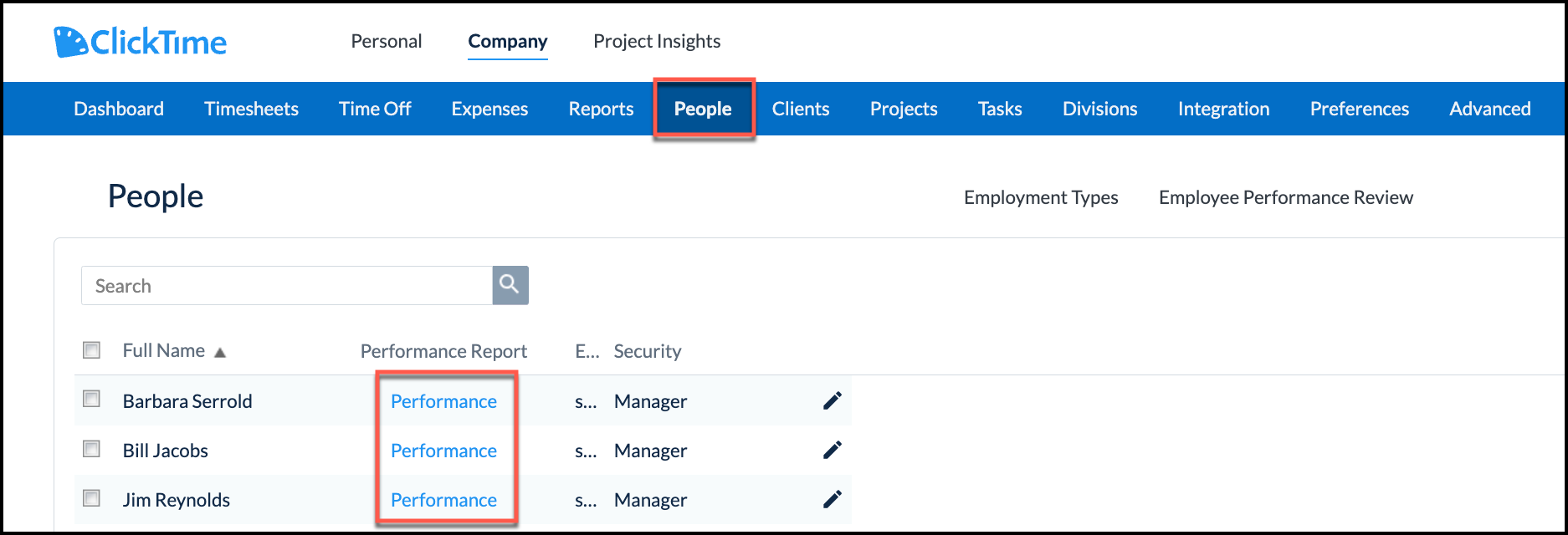Click the People page heading

[x=156, y=196]
